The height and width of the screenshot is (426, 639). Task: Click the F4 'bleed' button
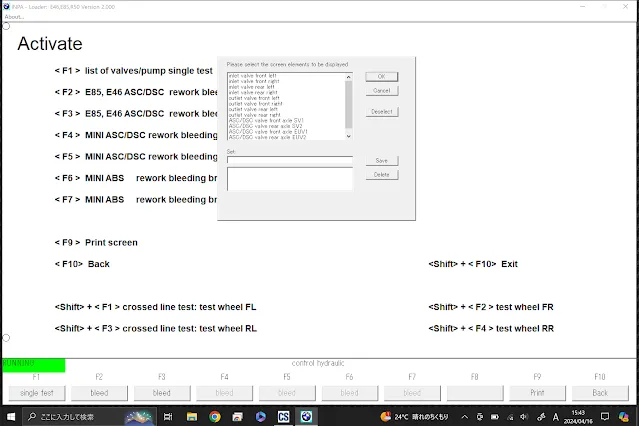[224, 393]
